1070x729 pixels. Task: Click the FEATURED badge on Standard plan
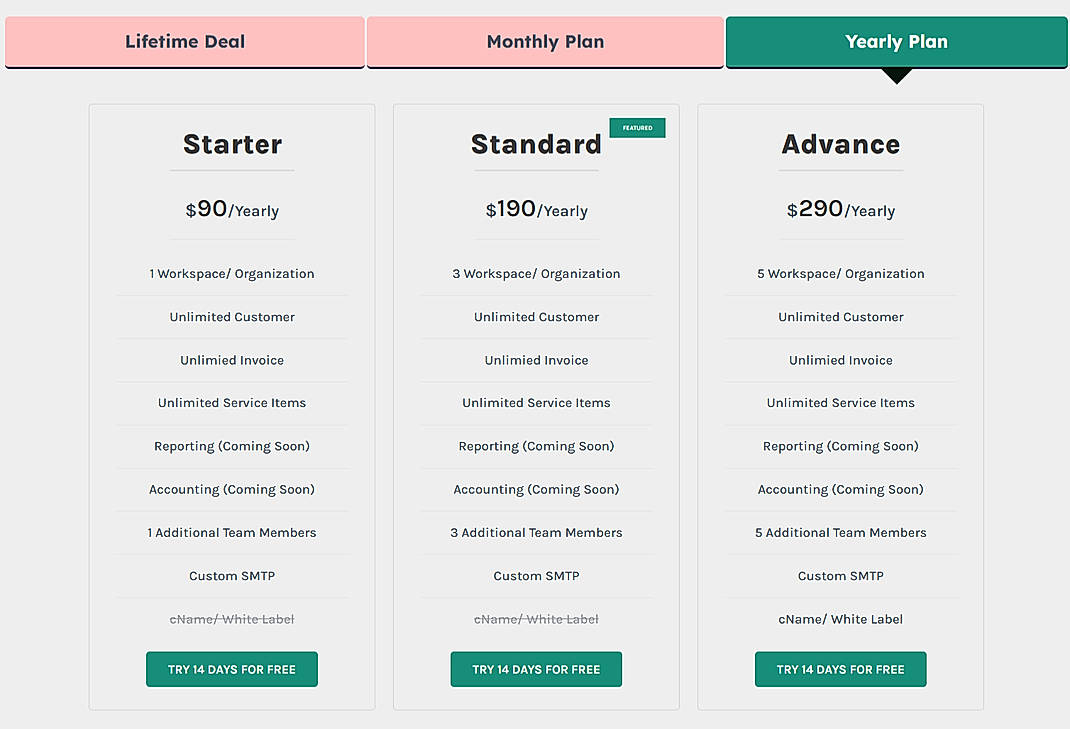point(637,128)
